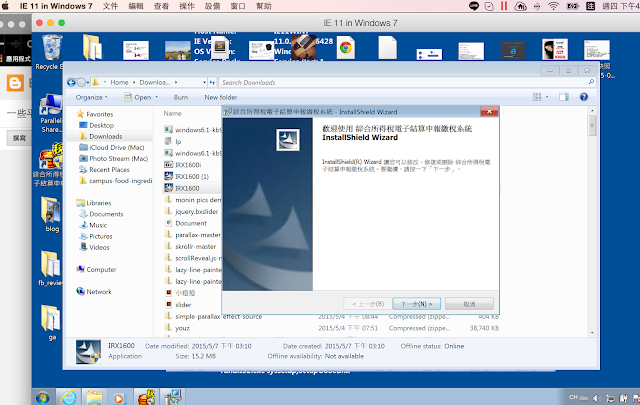The width and height of the screenshot is (640, 405).
Task: Open the Recycle Bin on the Windows desktop
Action: (x=52, y=51)
